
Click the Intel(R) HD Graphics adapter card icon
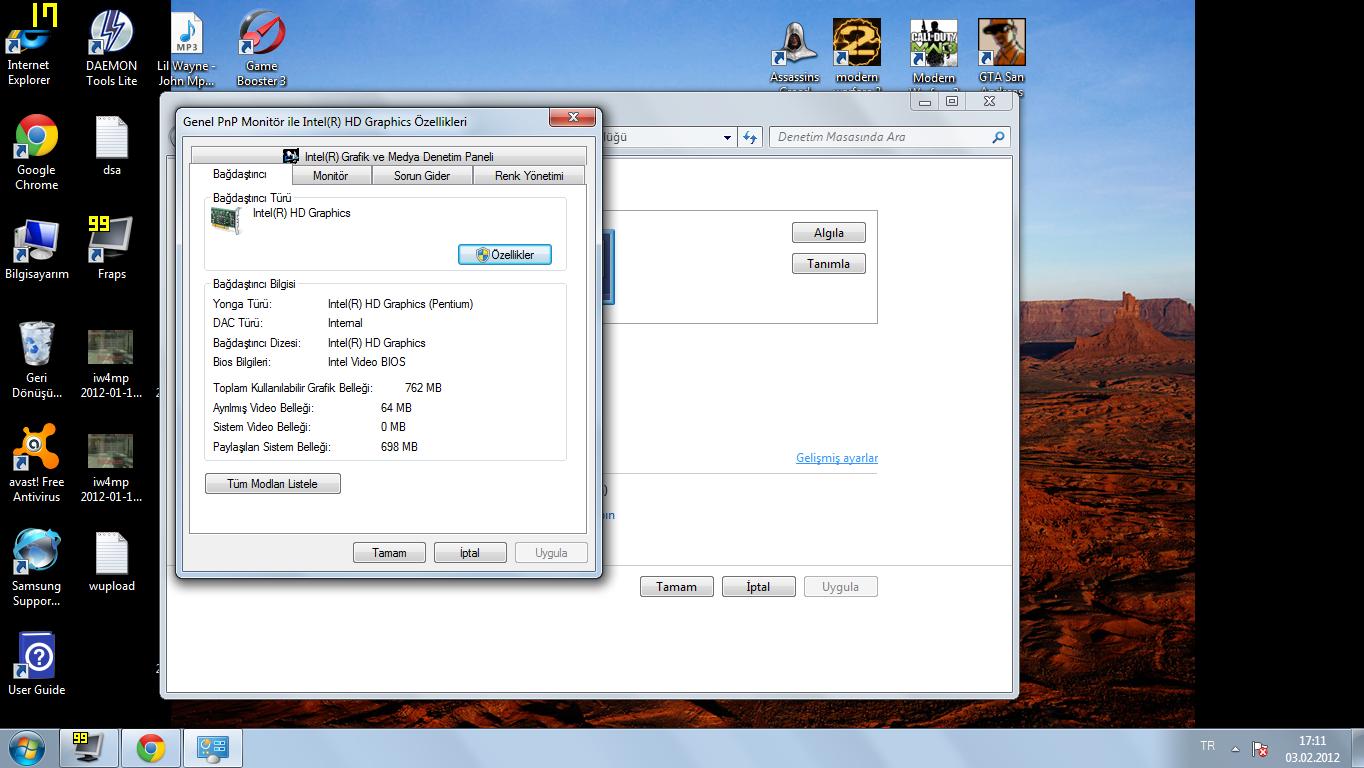click(x=227, y=220)
